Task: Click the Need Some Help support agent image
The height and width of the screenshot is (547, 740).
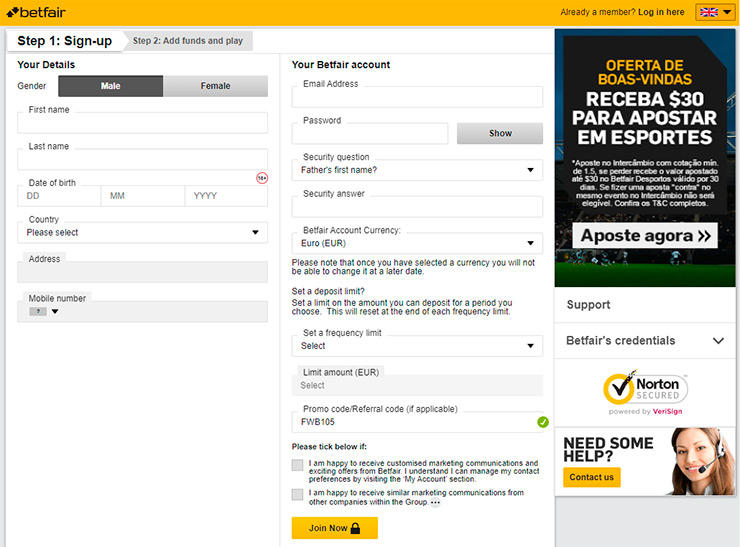Action: click(701, 461)
